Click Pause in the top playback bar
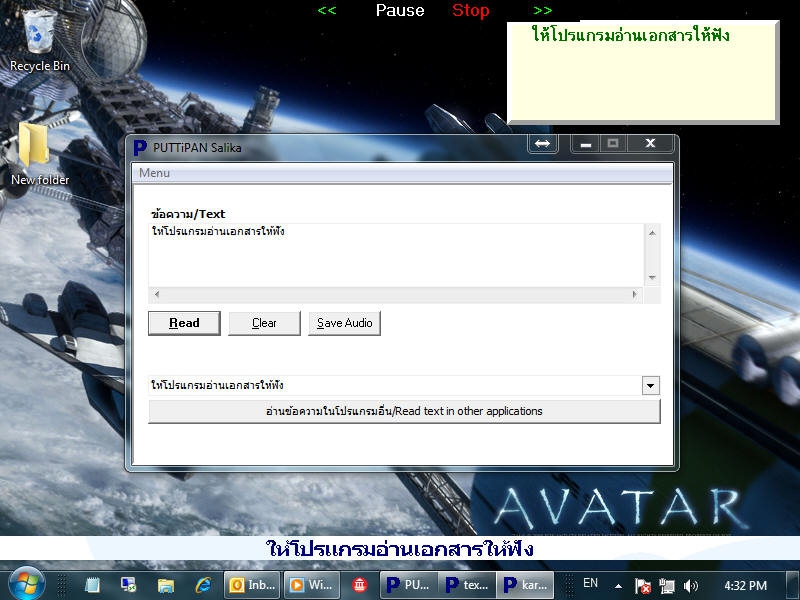 [400, 11]
